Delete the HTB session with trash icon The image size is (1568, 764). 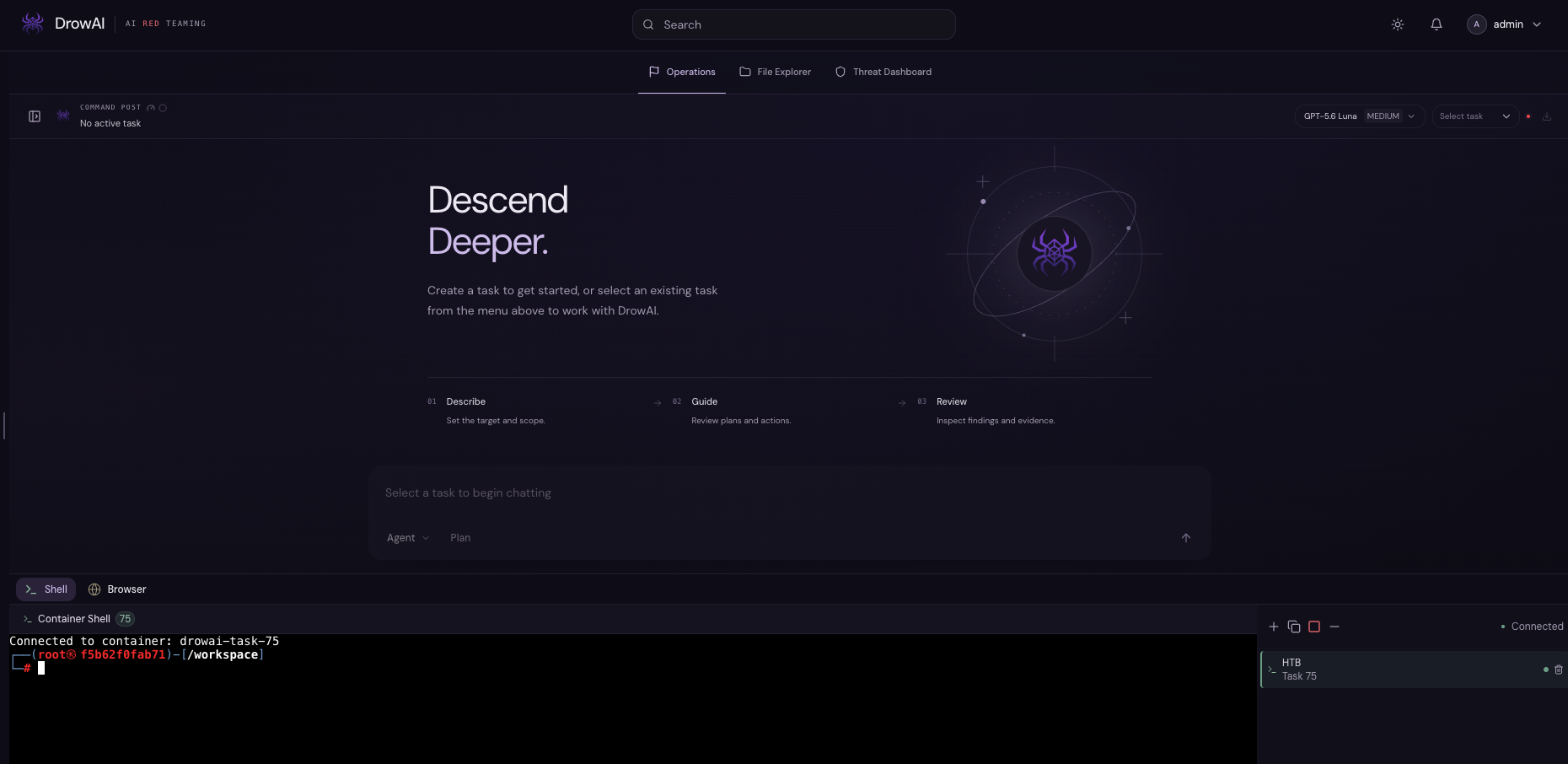pos(1559,670)
